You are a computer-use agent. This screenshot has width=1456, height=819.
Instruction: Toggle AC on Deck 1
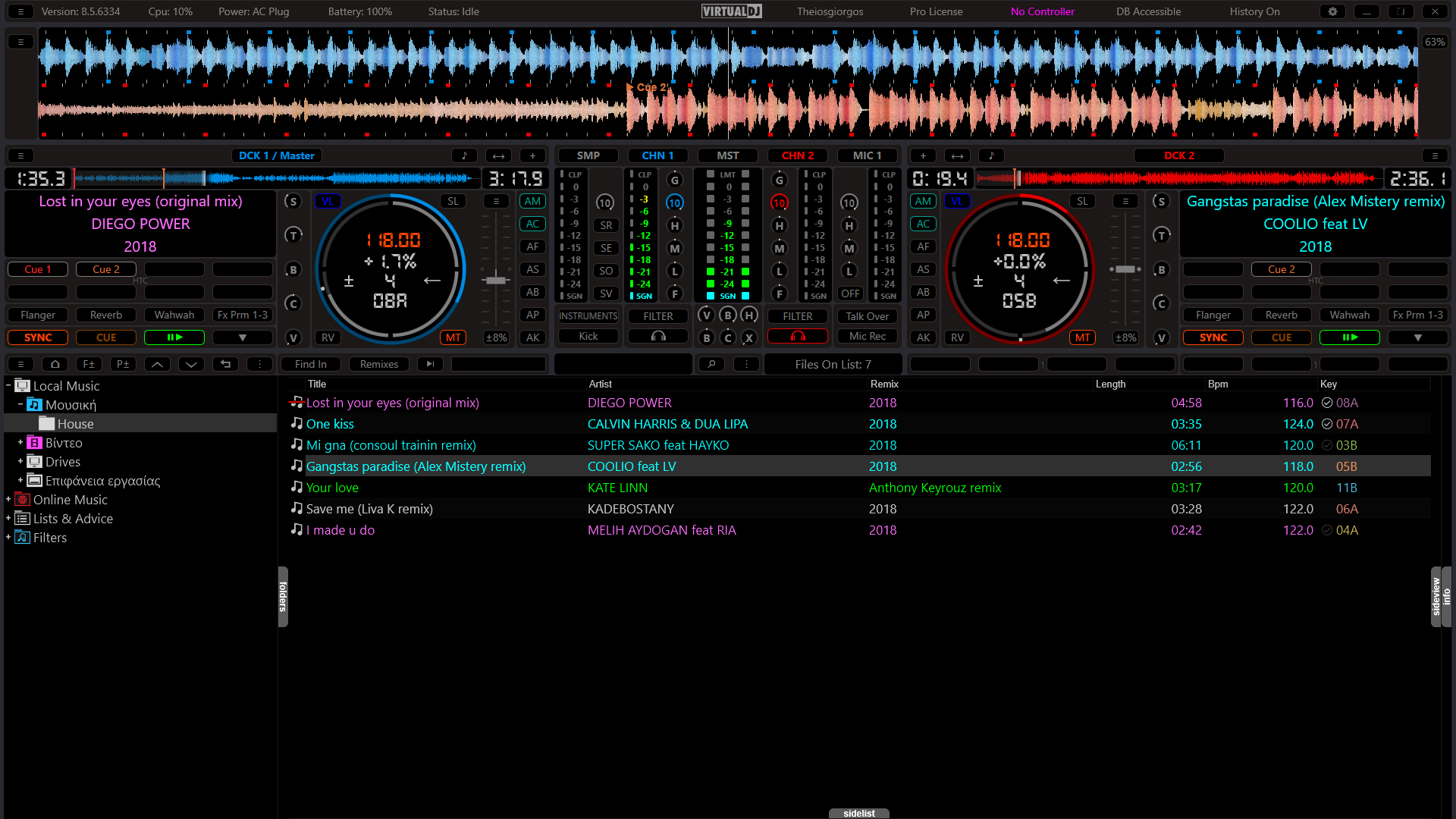[532, 224]
